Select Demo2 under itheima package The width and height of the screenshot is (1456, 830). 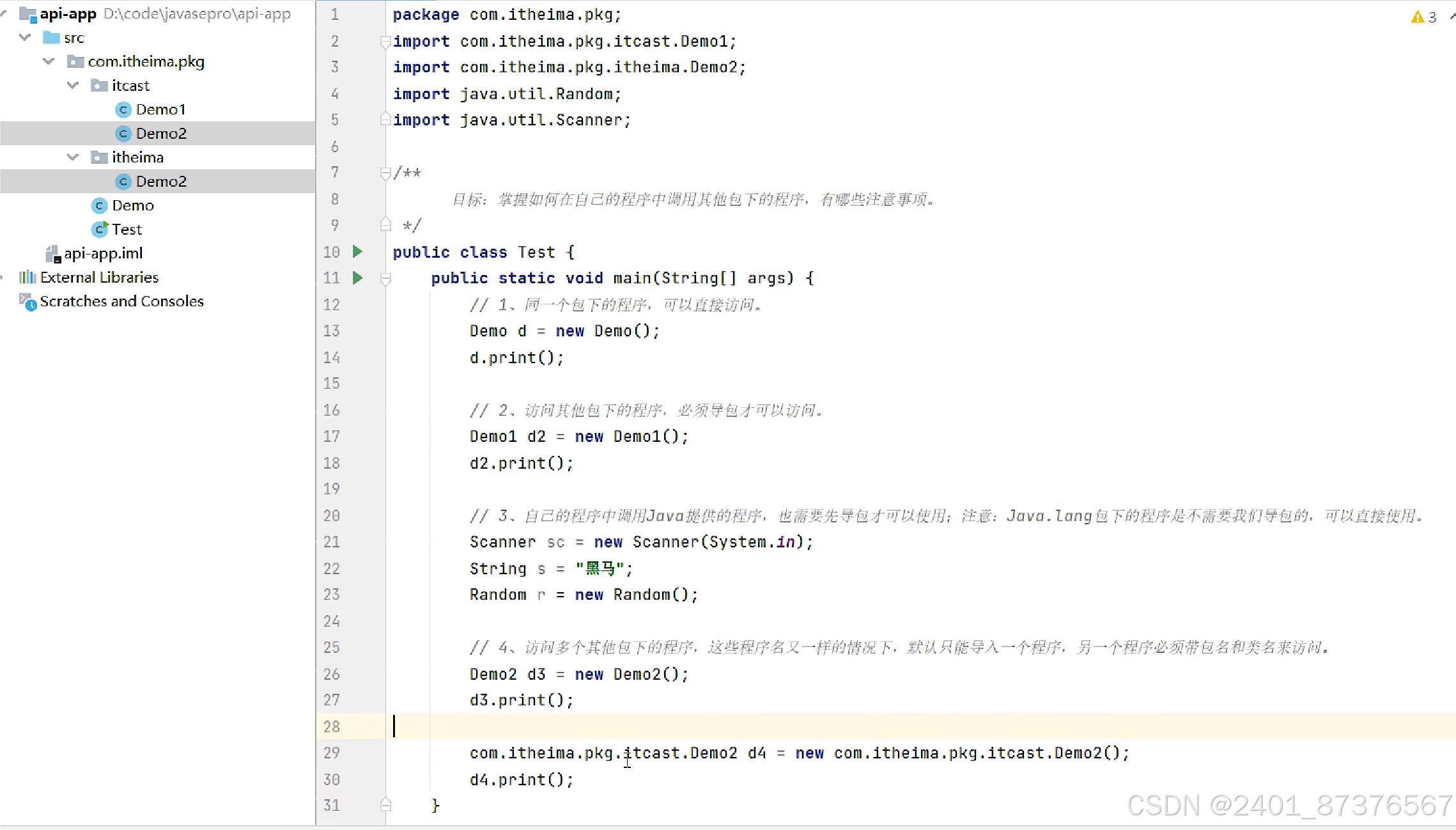(161, 182)
